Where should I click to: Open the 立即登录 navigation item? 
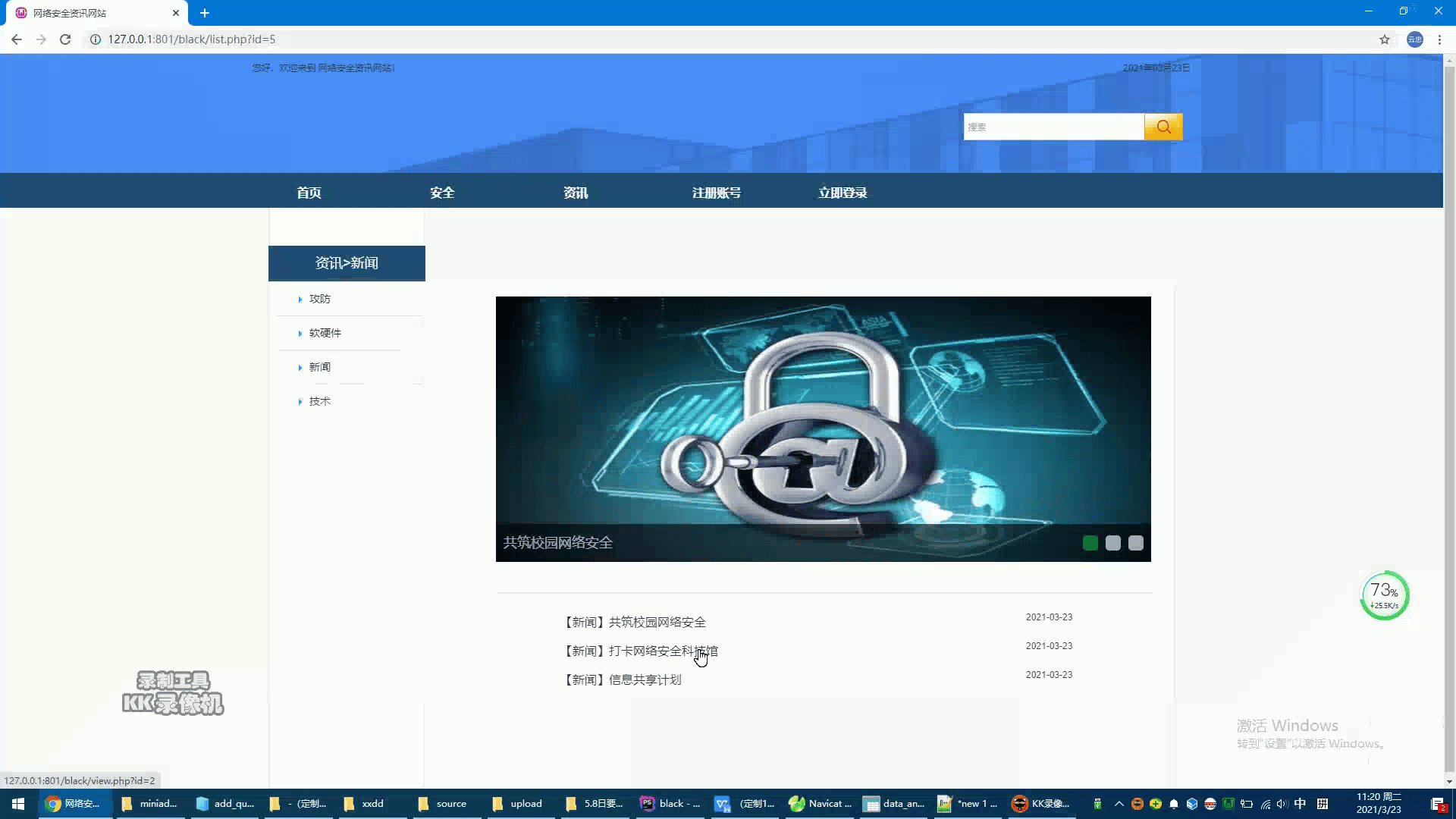[843, 193]
